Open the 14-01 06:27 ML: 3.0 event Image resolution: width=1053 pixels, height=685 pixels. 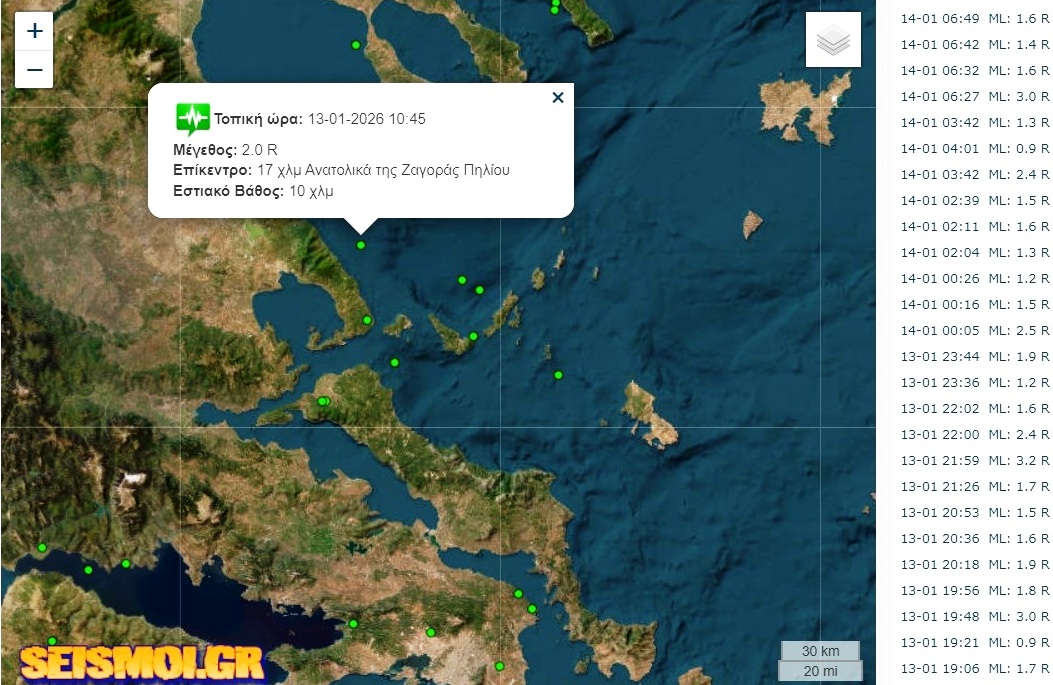point(974,97)
